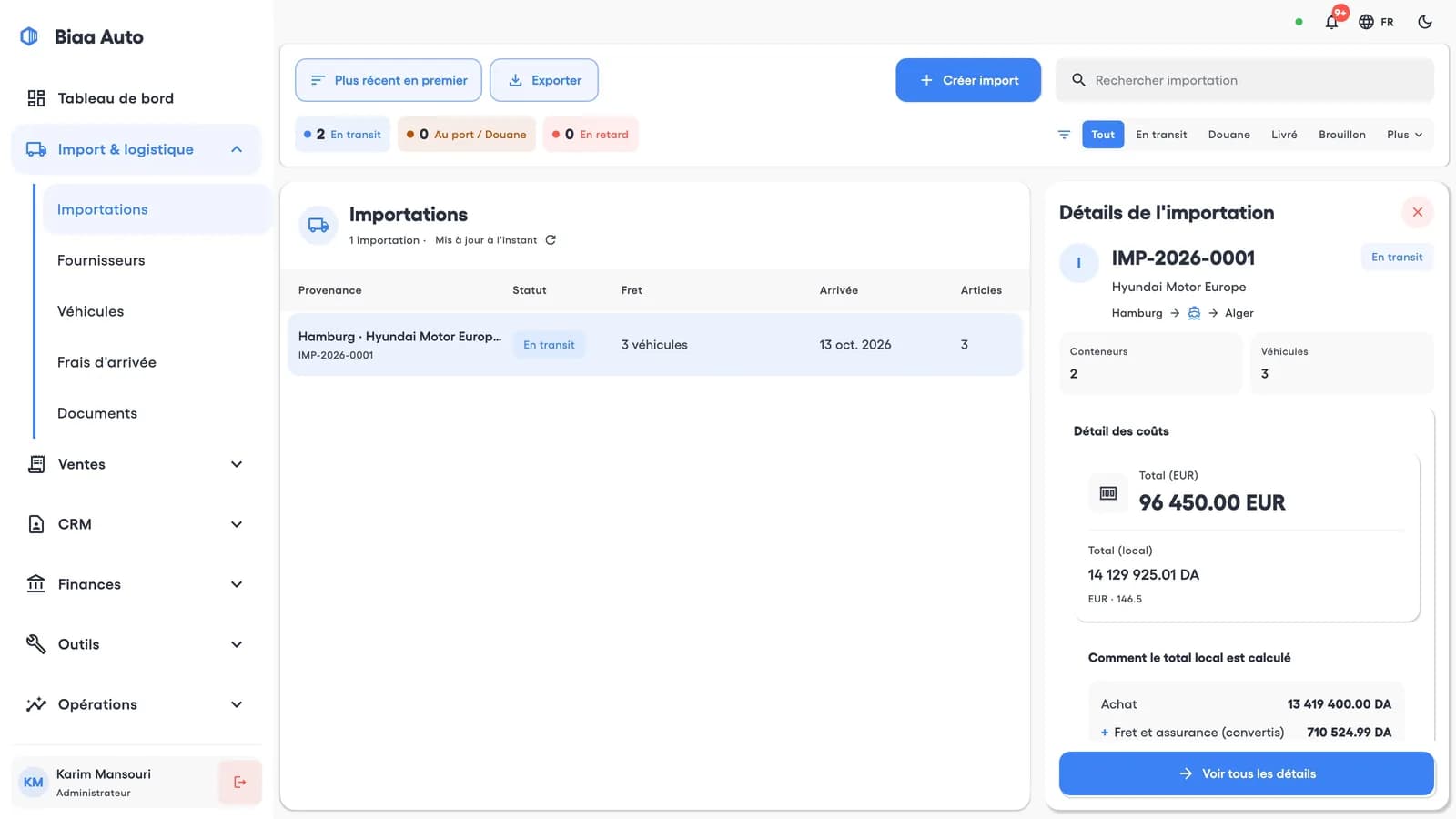This screenshot has height=819, width=1456.
Task: Toggle the 'En retard' status chip filter
Action: pyautogui.click(x=591, y=135)
